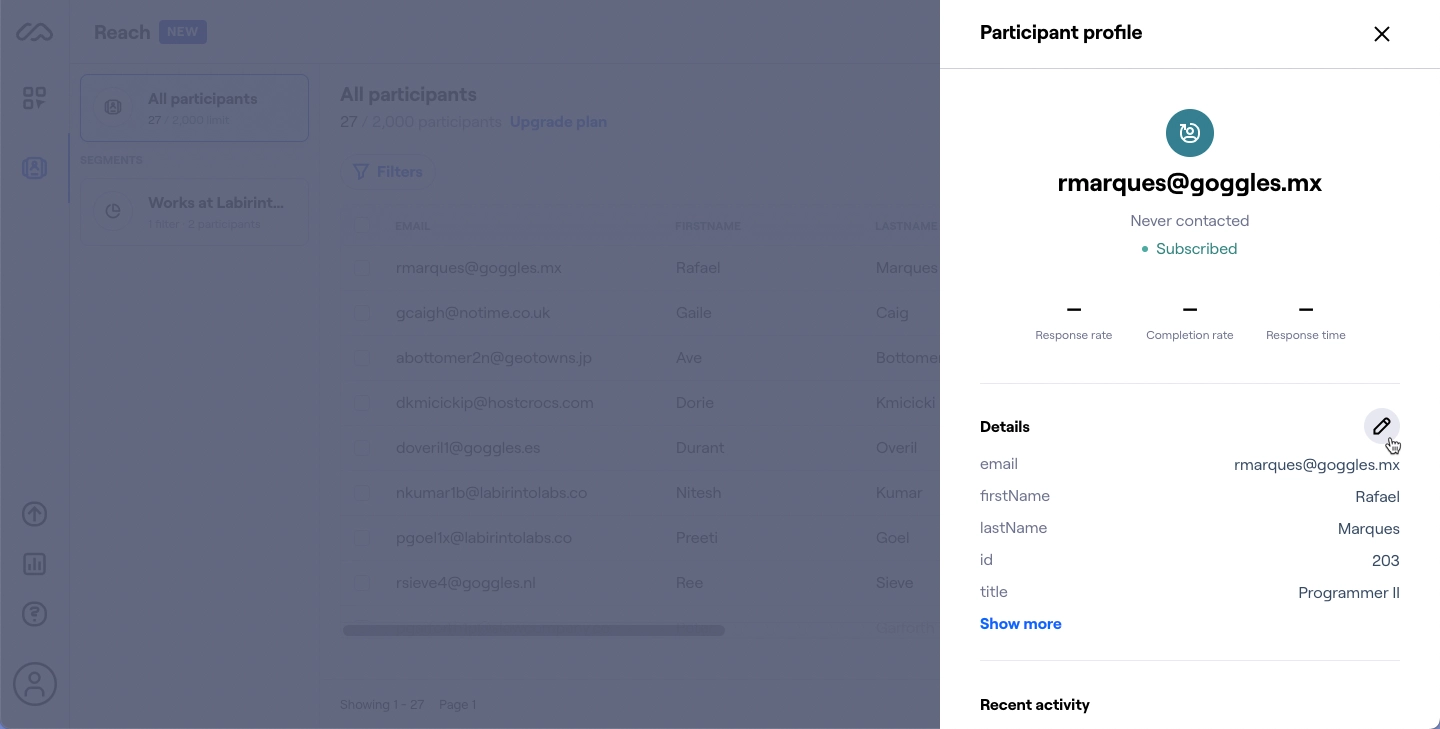Tick the checkbox next to doveril1@goggles.es
Viewport: 1440px width, 729px height.
[x=363, y=448]
